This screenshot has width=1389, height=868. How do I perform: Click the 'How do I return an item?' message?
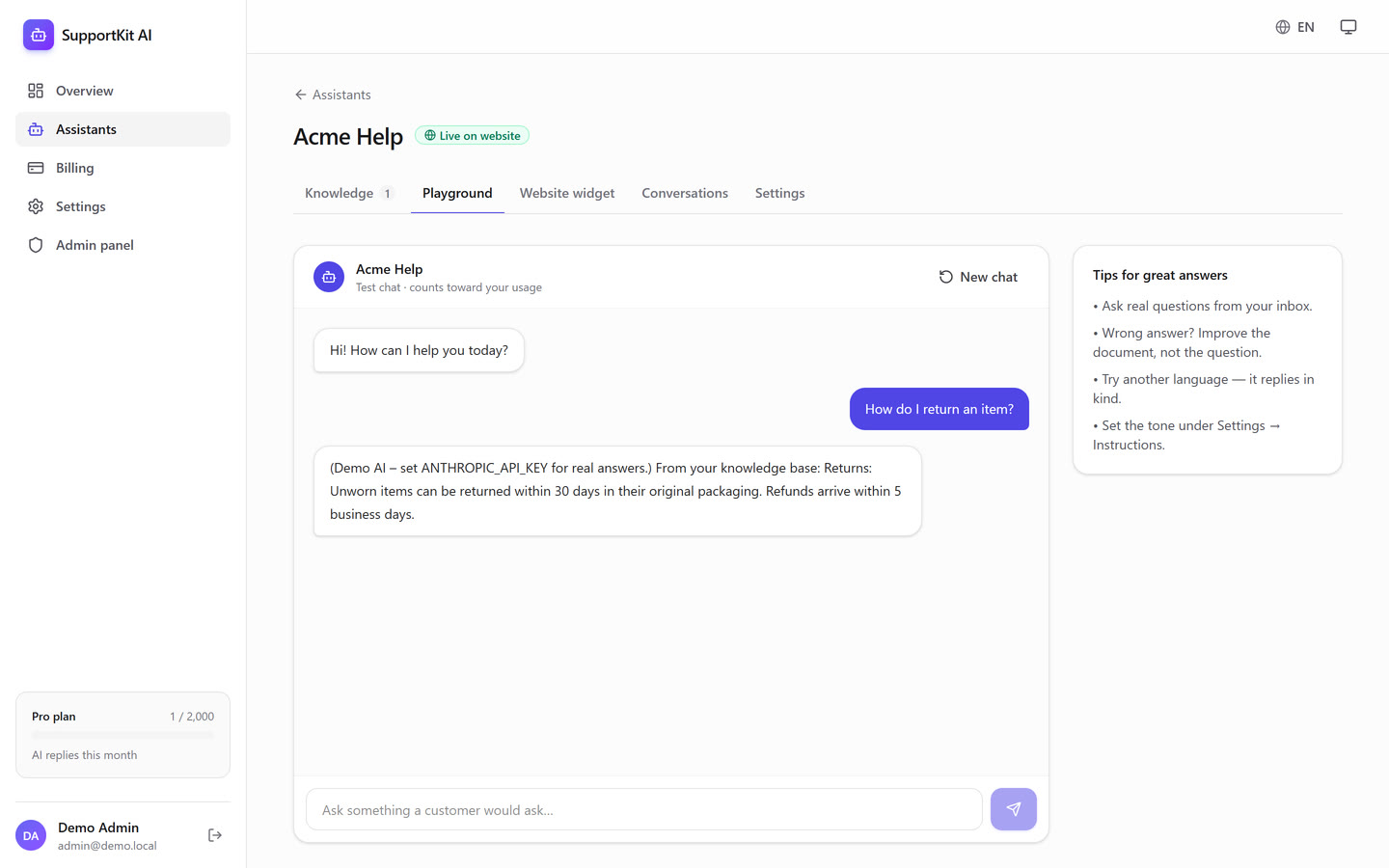pyautogui.click(x=940, y=409)
